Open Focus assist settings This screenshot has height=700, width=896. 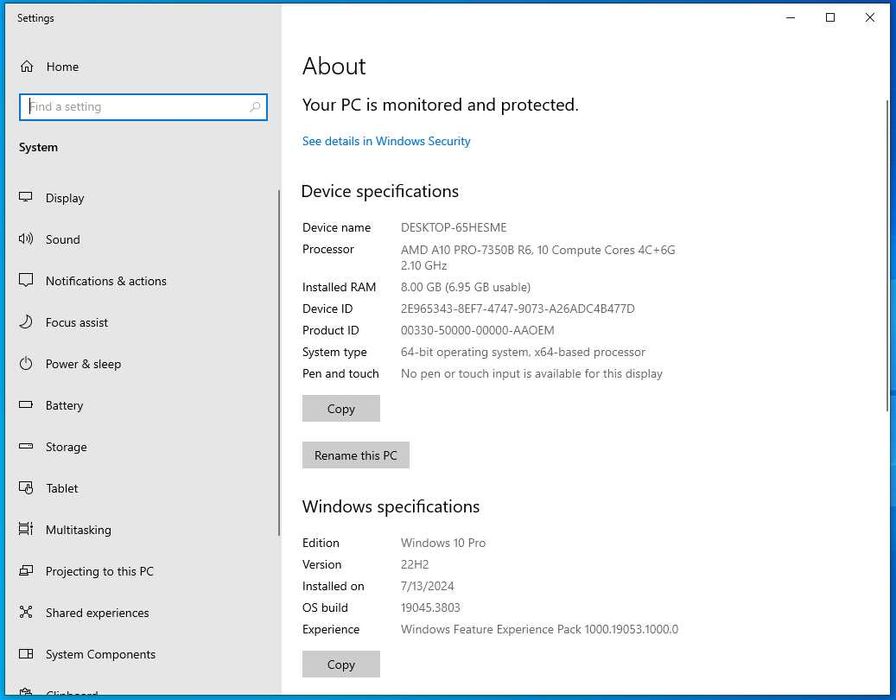pos(143,322)
